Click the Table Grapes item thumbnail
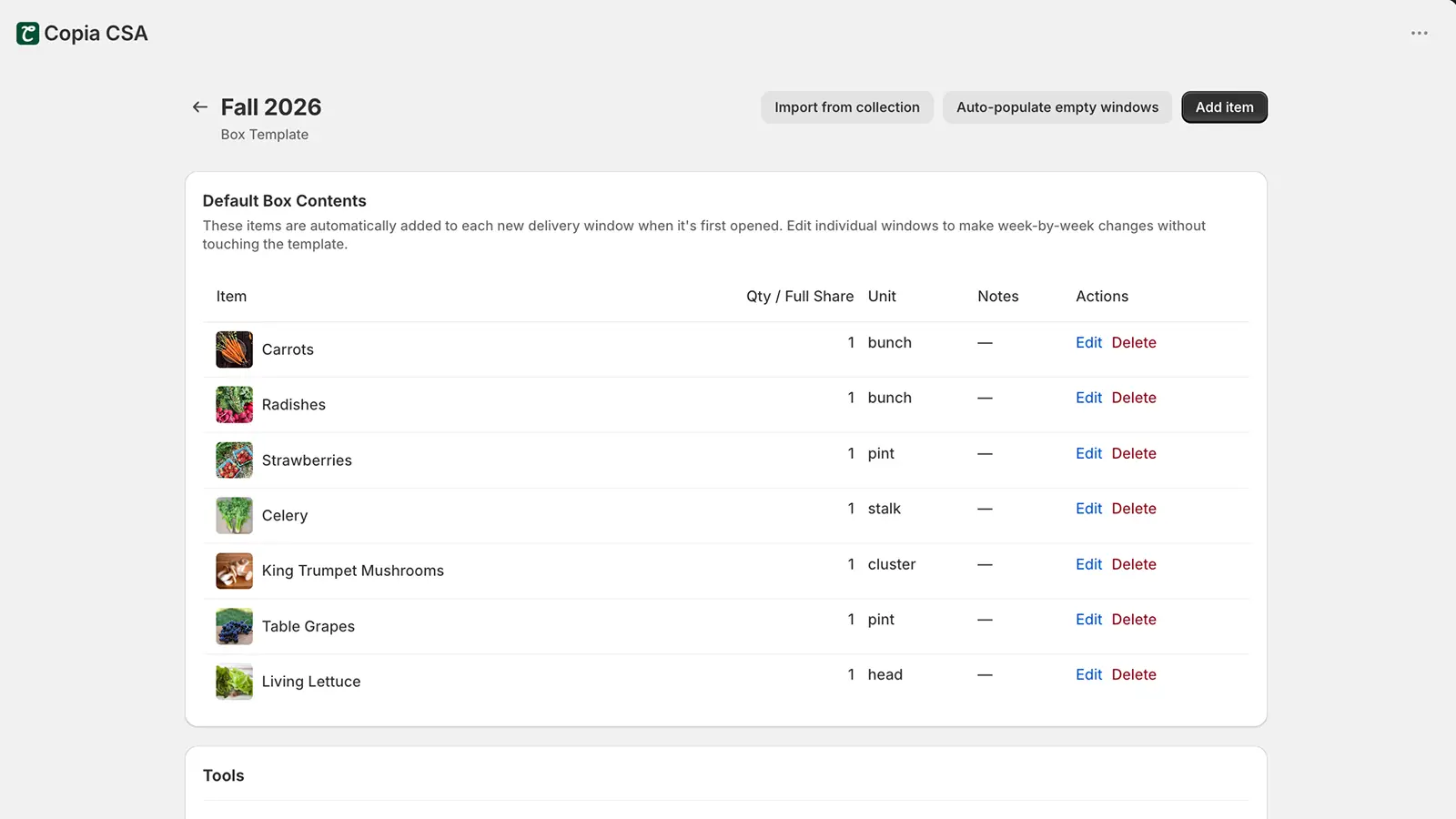The height and width of the screenshot is (819, 1456). click(234, 626)
